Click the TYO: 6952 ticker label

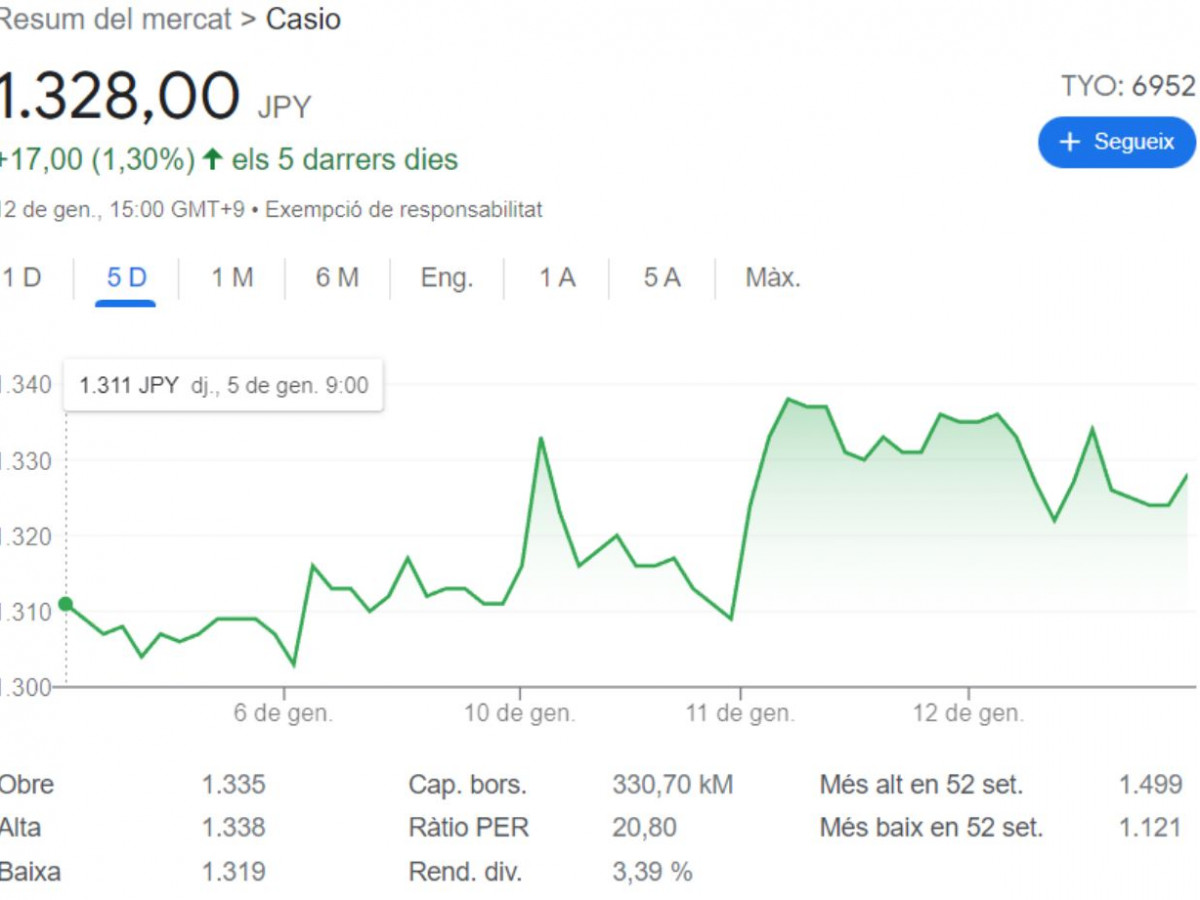tap(1128, 87)
